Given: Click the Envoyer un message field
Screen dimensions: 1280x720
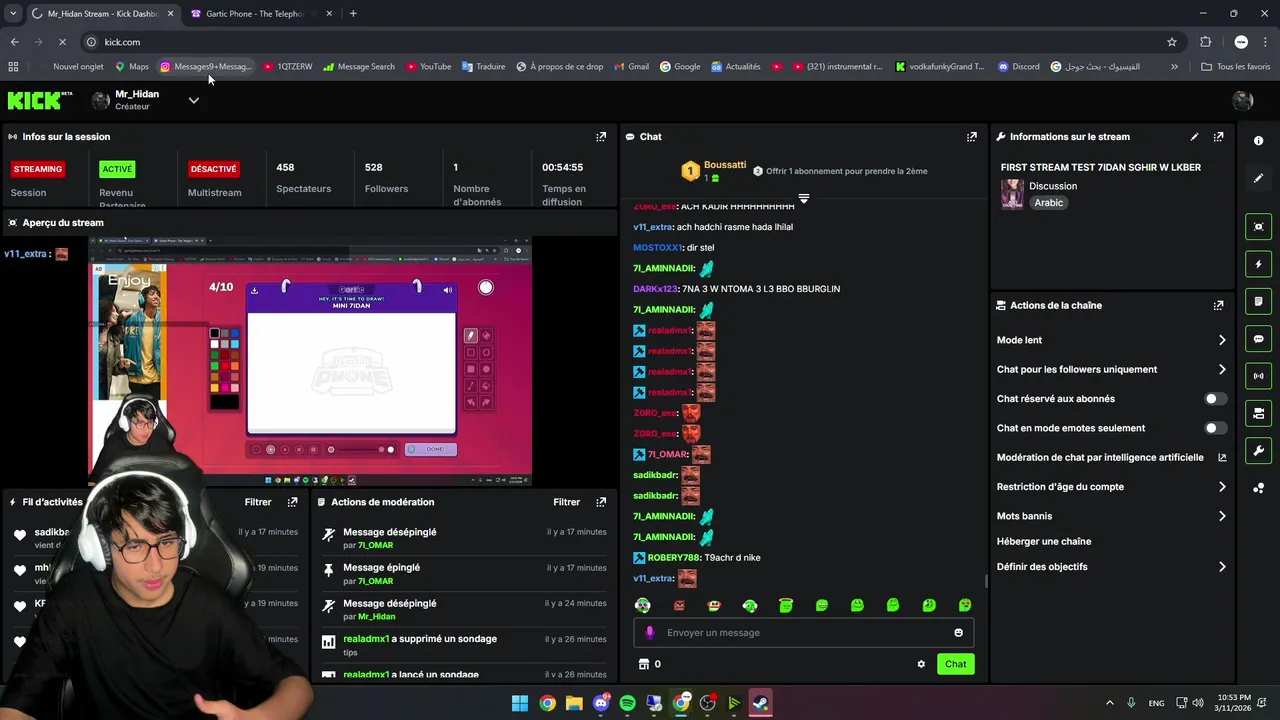Looking at the screenshot, I should click(803, 632).
